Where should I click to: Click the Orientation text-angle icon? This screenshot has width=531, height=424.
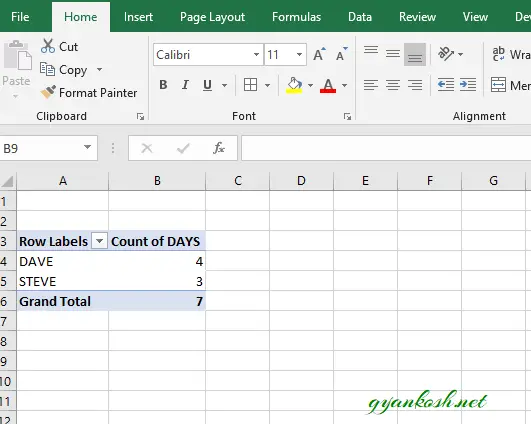click(x=446, y=54)
